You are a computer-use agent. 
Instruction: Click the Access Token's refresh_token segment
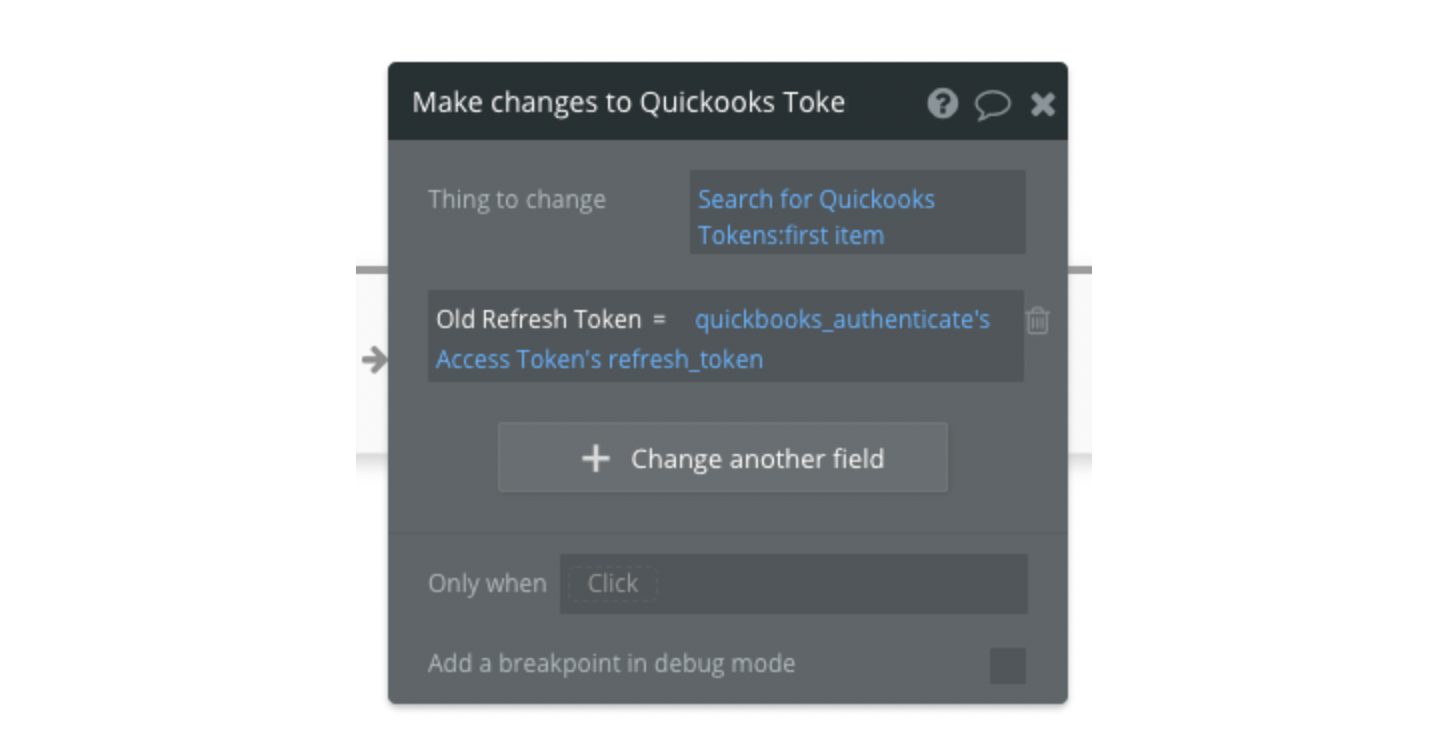coord(599,359)
